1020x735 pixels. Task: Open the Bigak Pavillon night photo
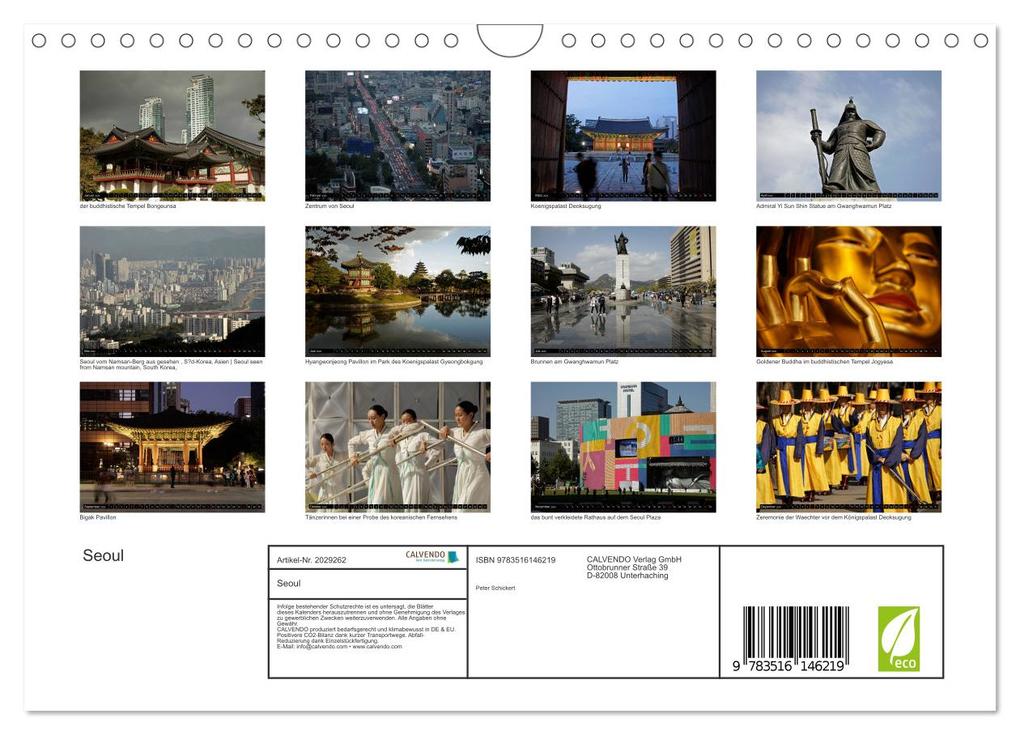[171, 447]
